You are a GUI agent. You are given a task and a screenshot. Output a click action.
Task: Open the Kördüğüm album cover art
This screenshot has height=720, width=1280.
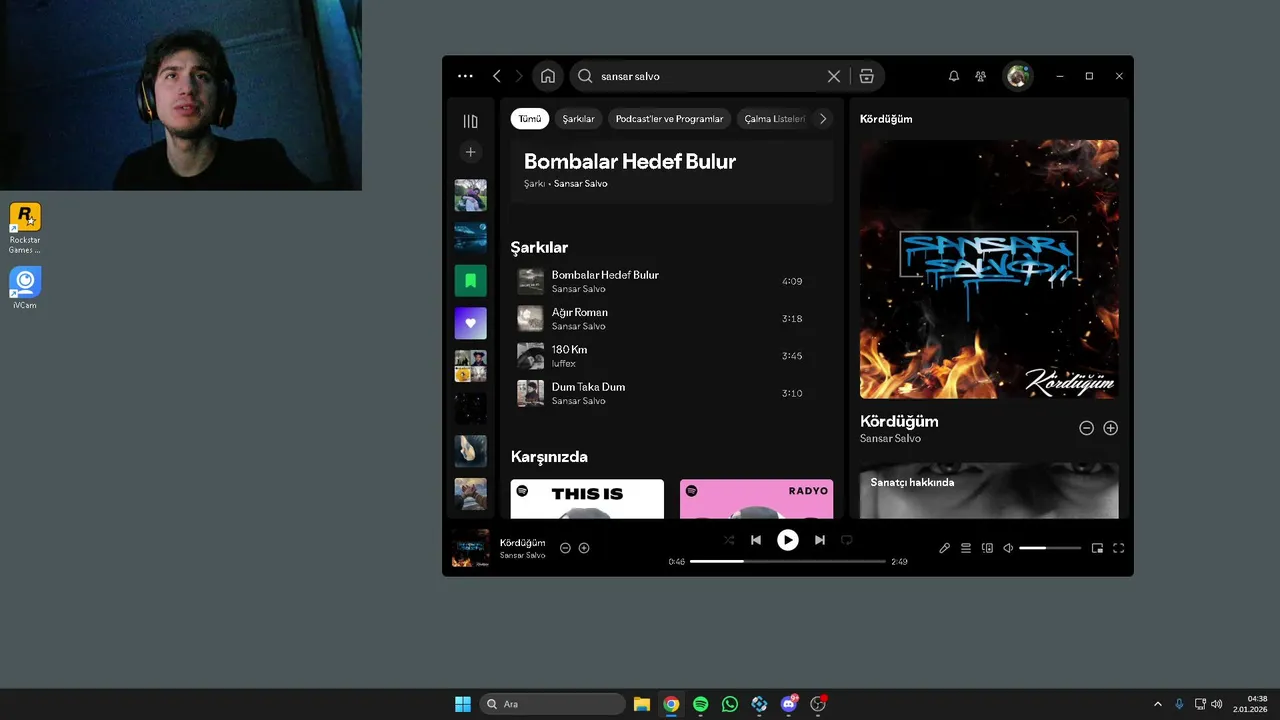click(x=989, y=269)
